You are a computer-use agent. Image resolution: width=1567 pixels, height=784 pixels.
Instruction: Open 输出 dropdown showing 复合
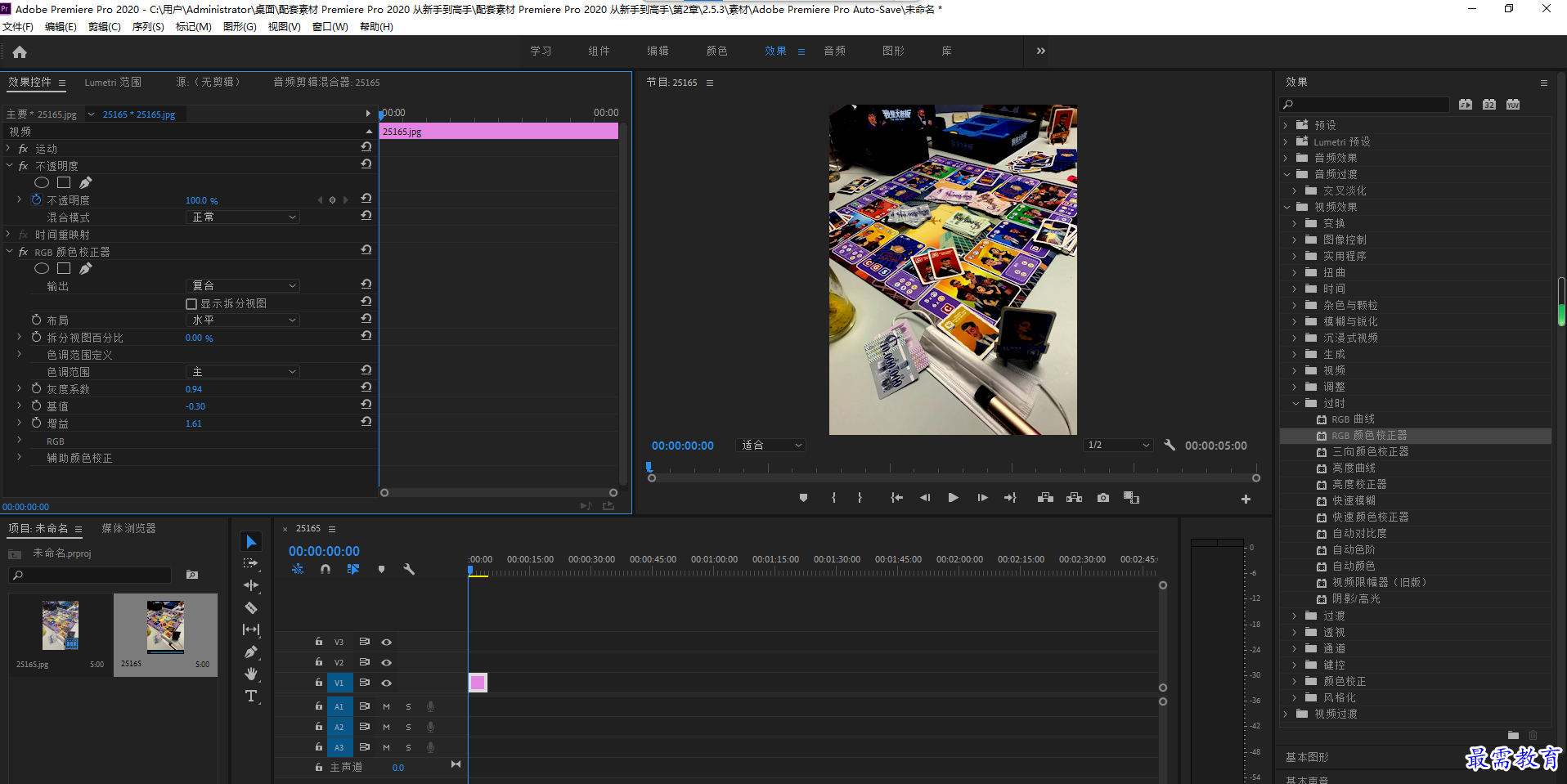(x=243, y=285)
